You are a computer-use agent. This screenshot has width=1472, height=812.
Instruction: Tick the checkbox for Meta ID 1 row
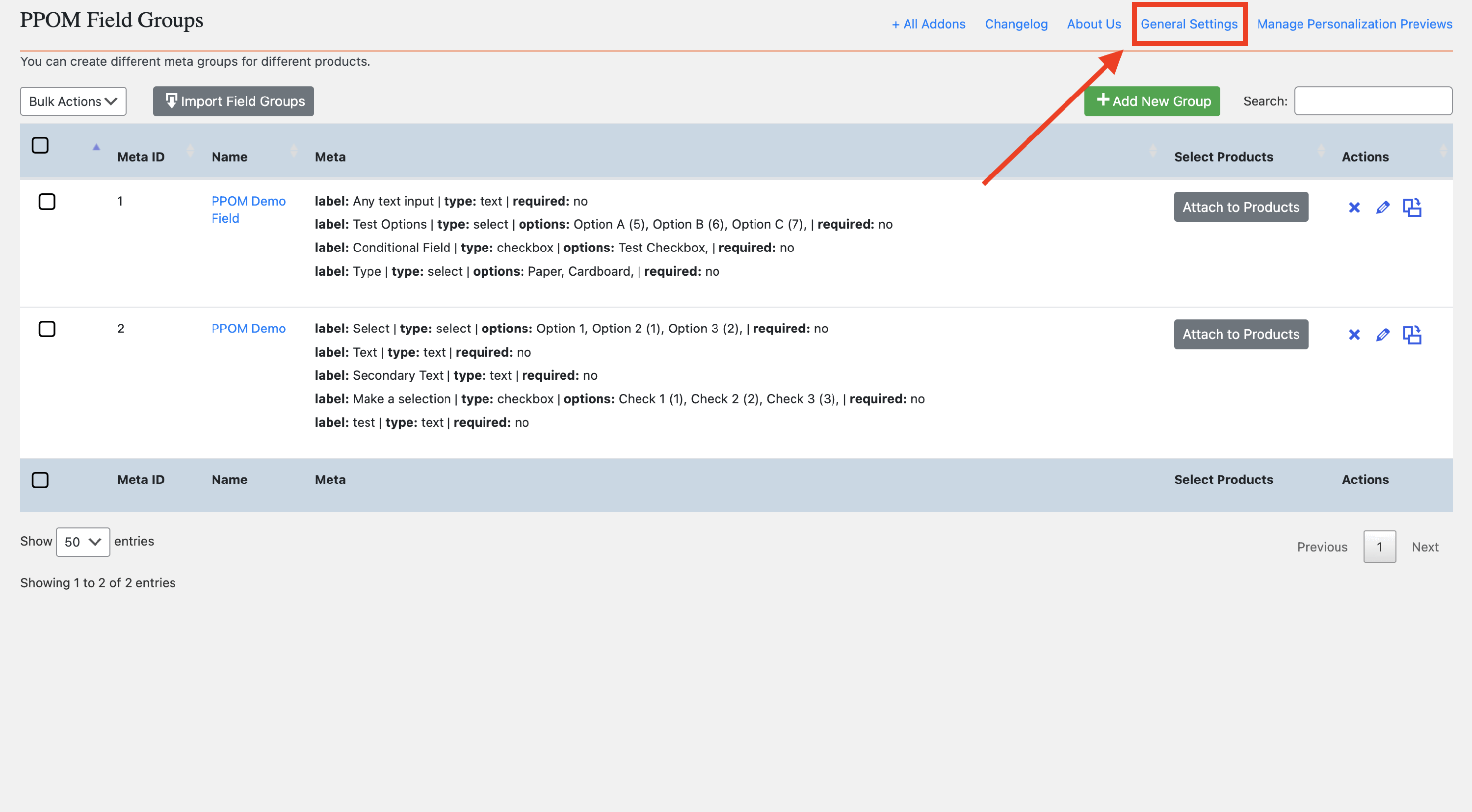click(x=47, y=202)
